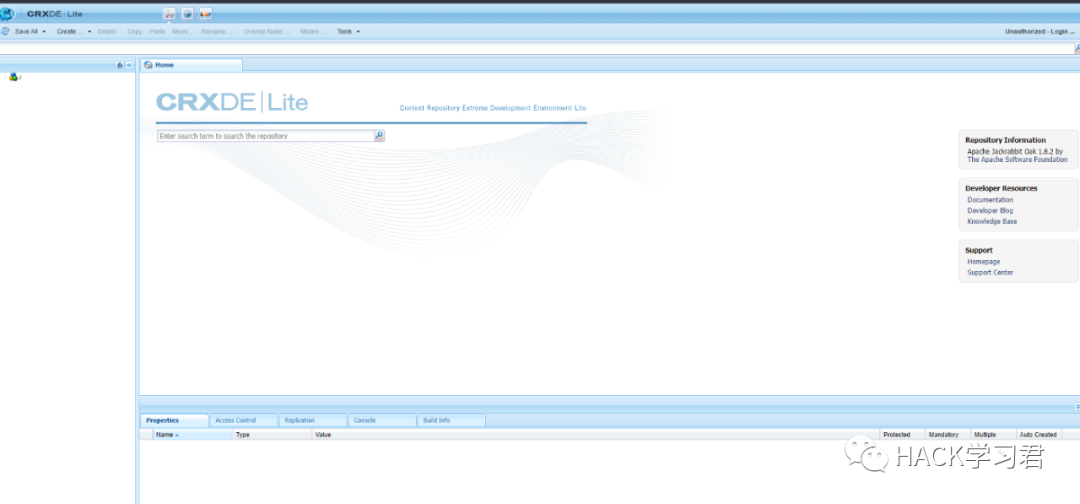Click the home icon in tree panel header
The image size is (1080, 504).
120,65
